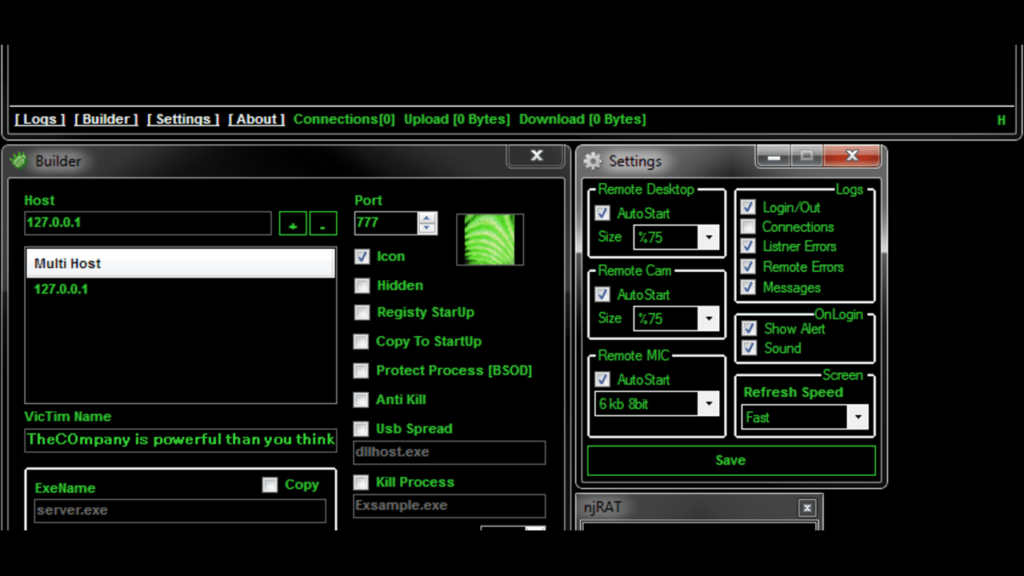Enable the Hidden checkbox
This screenshot has height=576, width=1024.
362,285
